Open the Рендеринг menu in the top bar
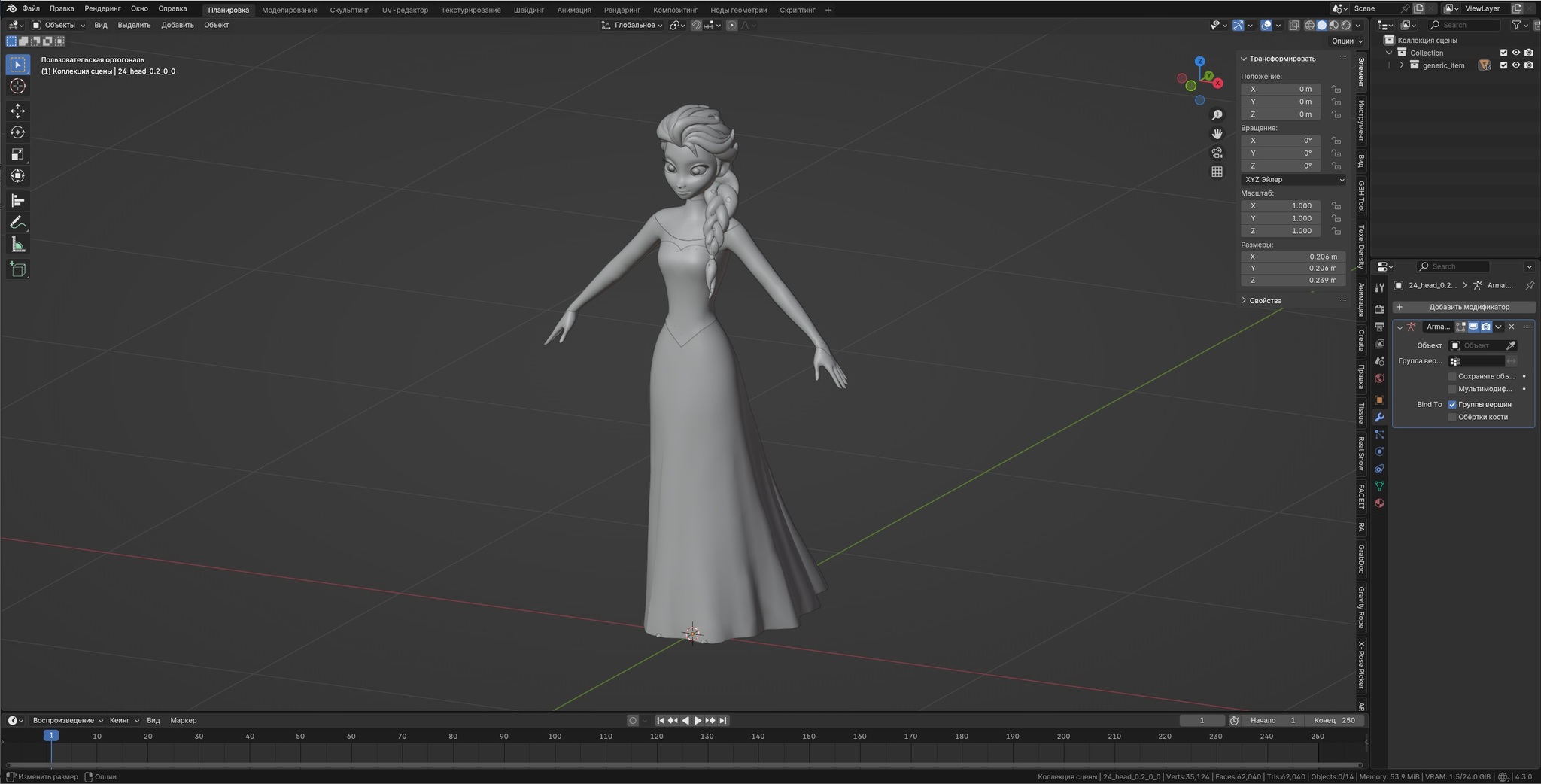The image size is (1541, 784). click(x=102, y=8)
